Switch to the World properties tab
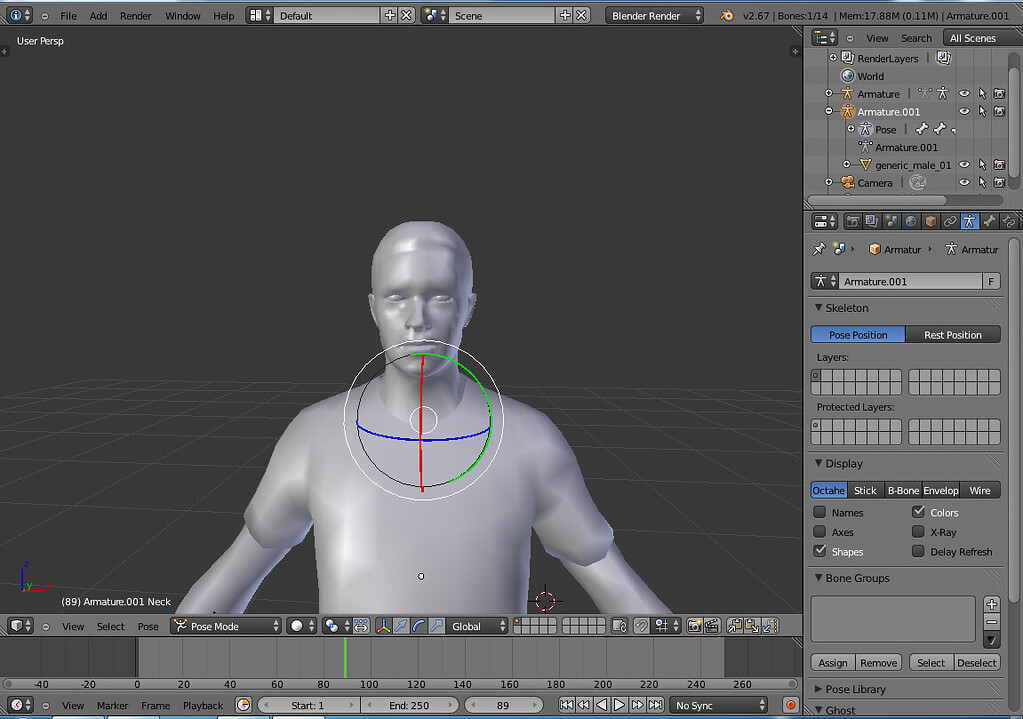 coord(911,221)
